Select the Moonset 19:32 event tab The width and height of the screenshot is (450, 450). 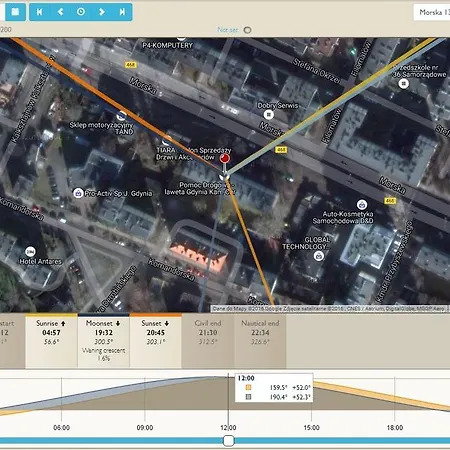coord(104,340)
